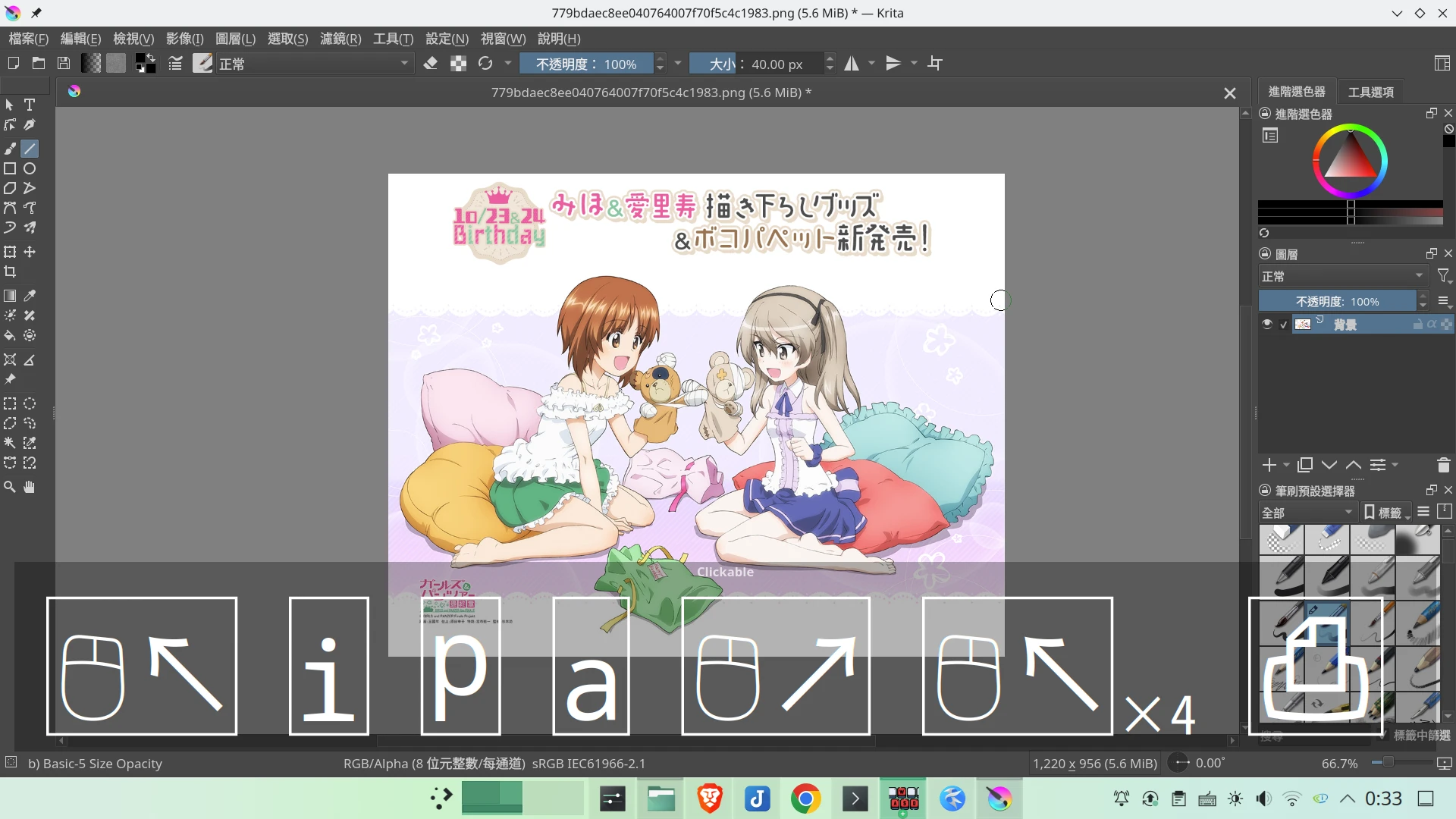Select the Text tool in toolbox
Viewport: 1456px width, 819px height.
coord(30,105)
